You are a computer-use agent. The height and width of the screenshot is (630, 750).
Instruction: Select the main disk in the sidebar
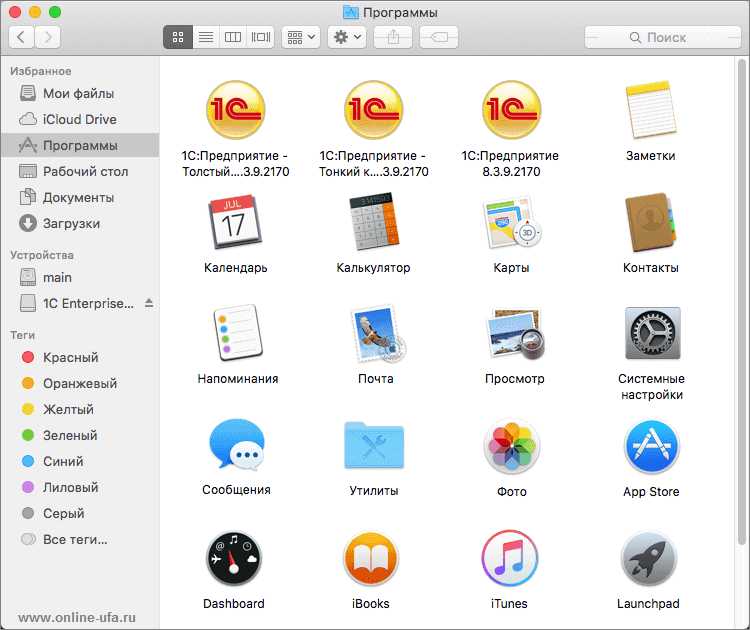(80, 277)
